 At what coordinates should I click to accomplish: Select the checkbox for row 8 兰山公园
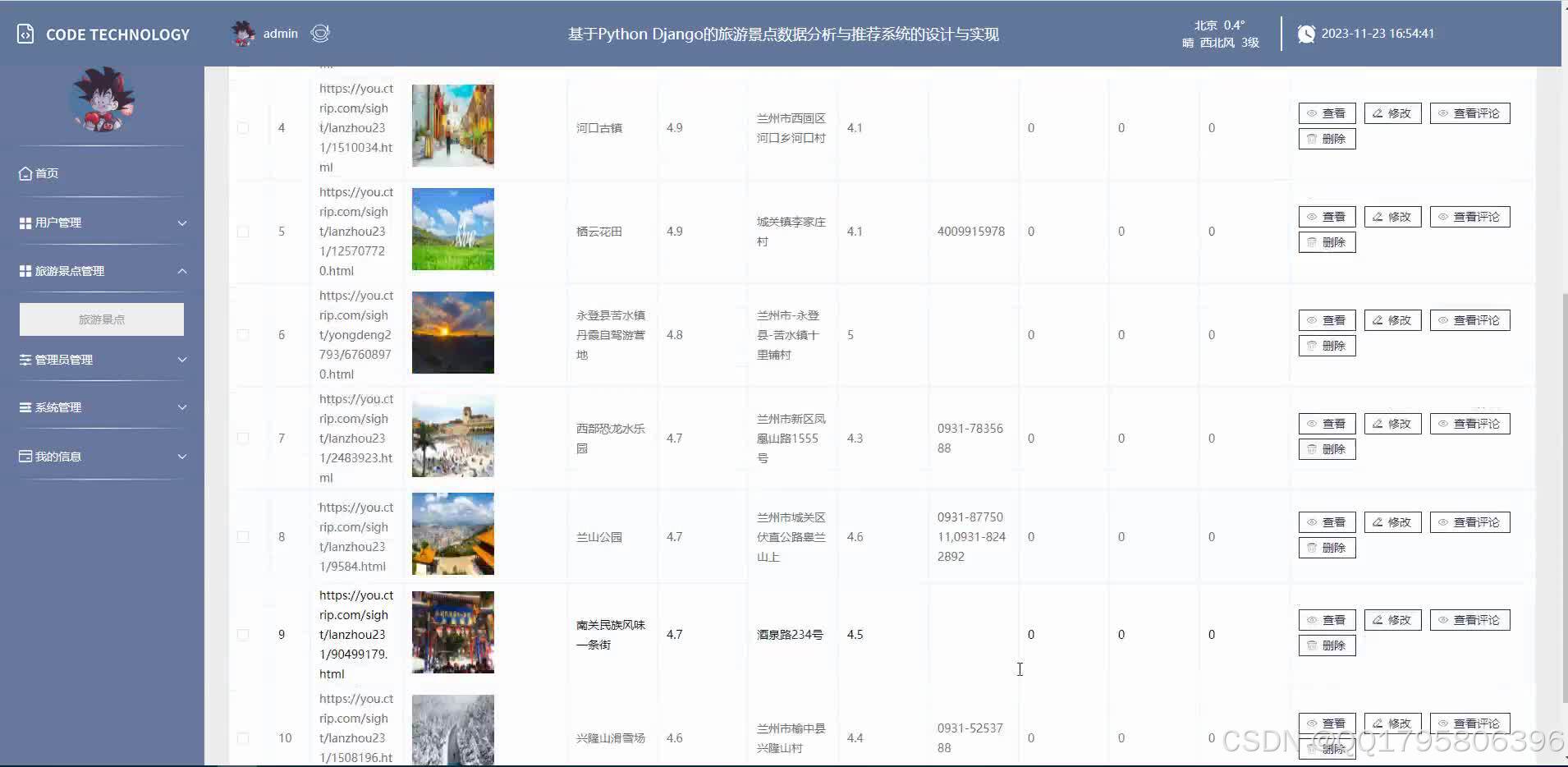point(242,536)
